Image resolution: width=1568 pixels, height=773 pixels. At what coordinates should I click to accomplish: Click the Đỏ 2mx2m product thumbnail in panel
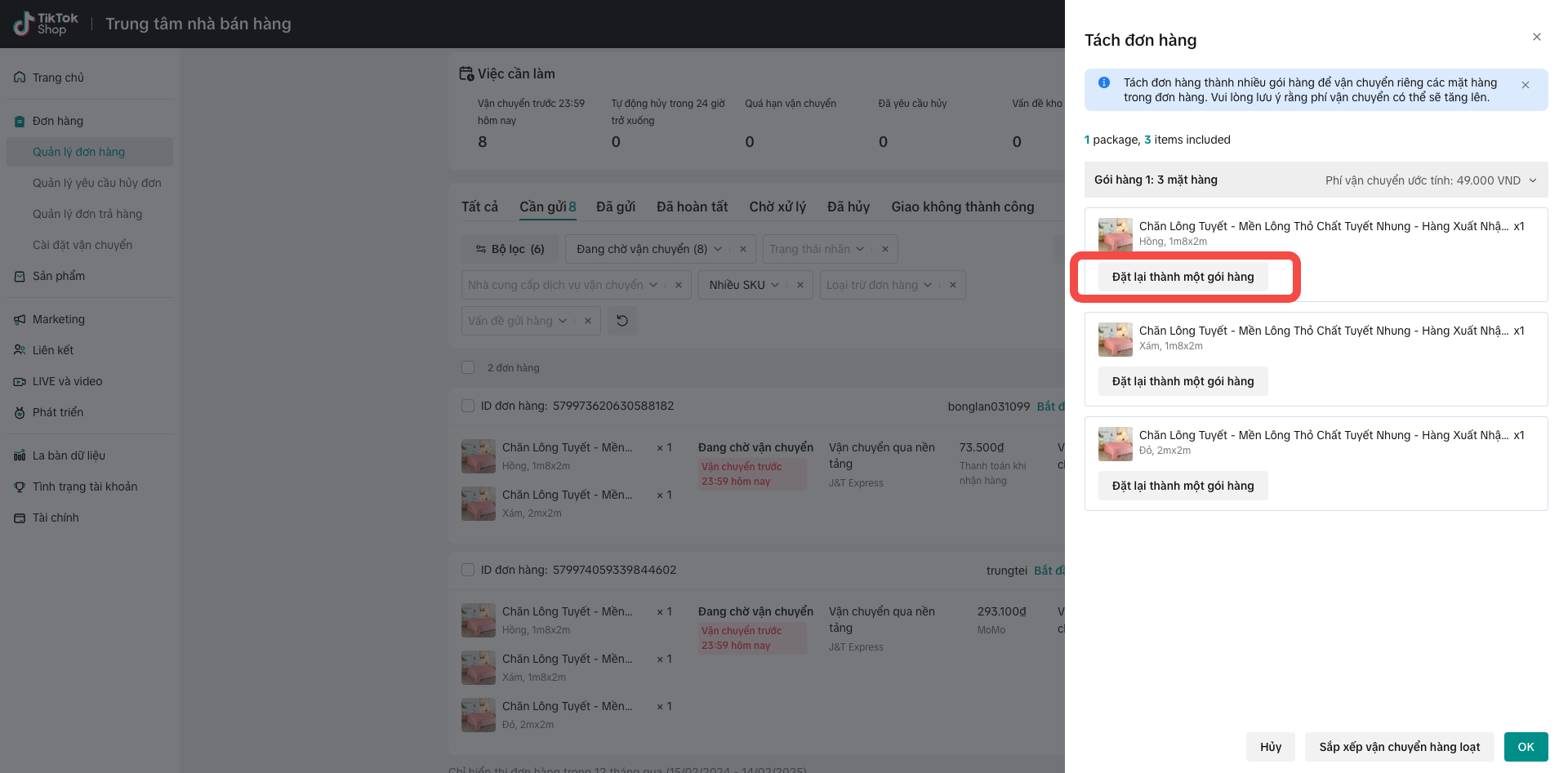[x=1115, y=444]
